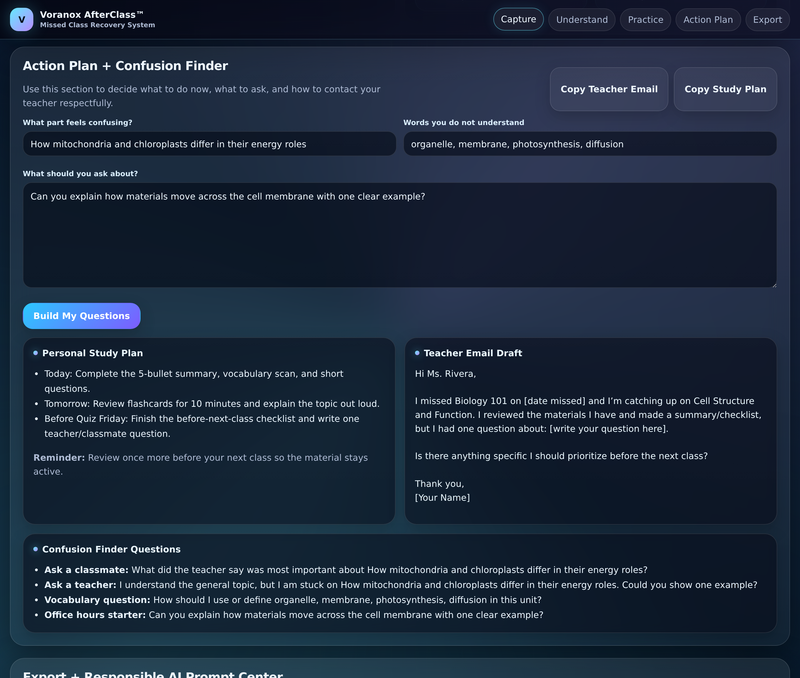Focus the 'Words you do not understand' field
The image size is (800, 678).
[590, 144]
